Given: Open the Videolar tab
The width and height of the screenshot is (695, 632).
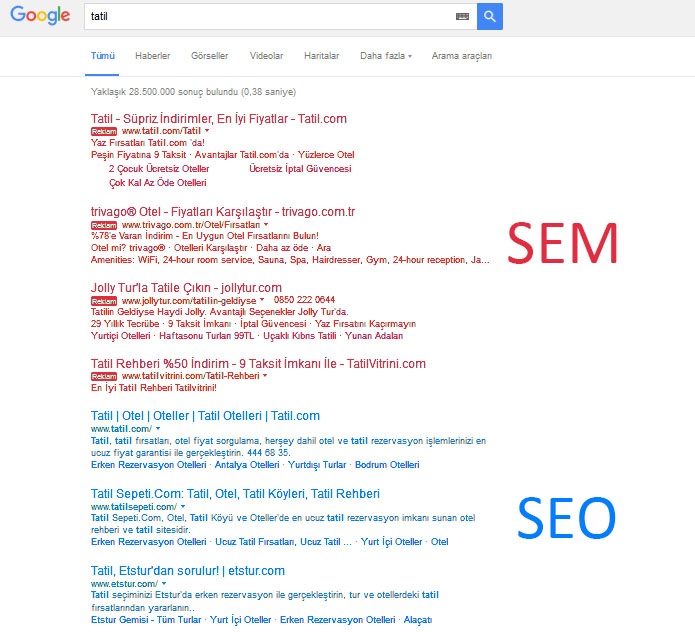Looking at the screenshot, I should (266, 56).
